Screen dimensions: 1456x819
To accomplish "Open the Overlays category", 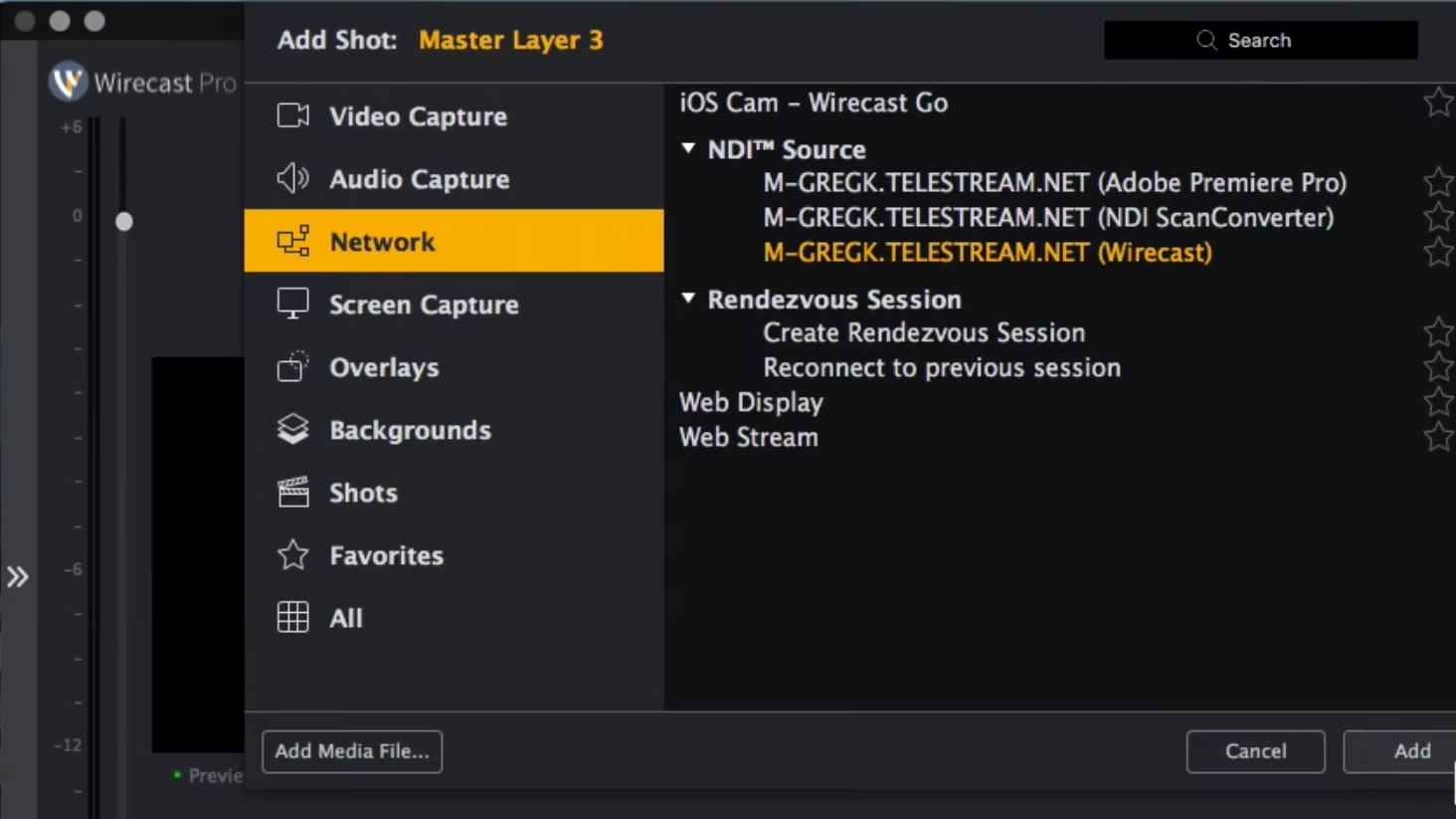I will pos(454,366).
